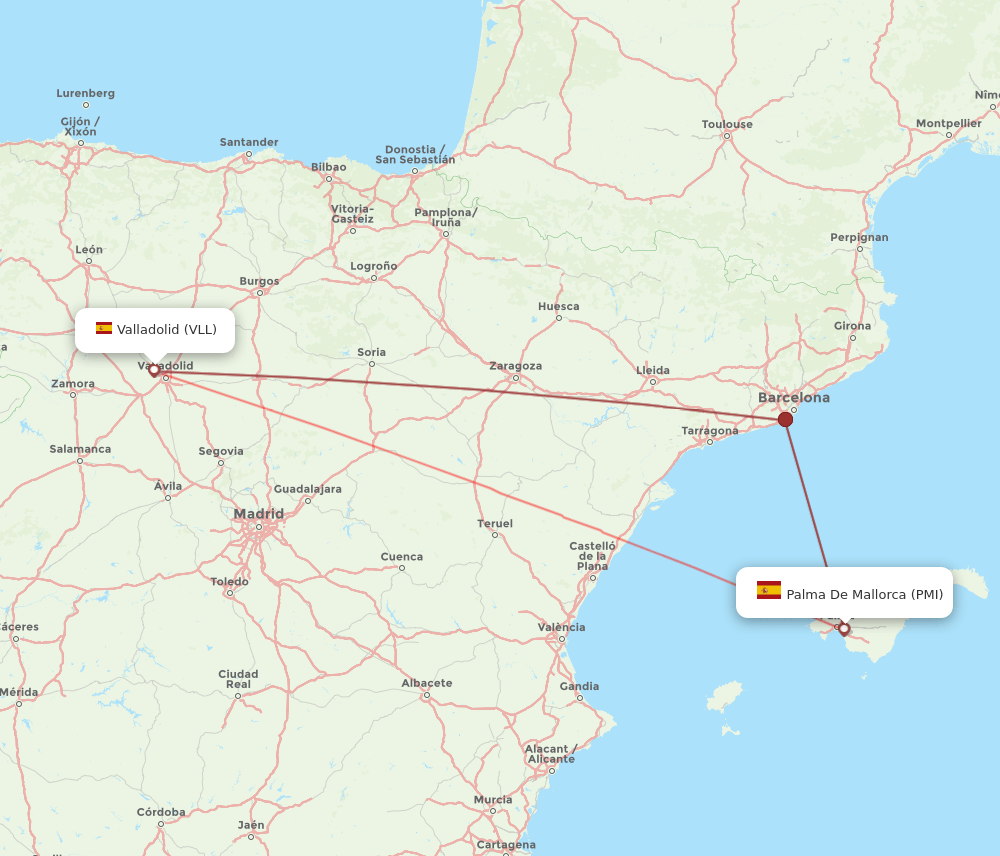Click the Gandia city label
1000x856 pixels.
pyautogui.click(x=579, y=686)
